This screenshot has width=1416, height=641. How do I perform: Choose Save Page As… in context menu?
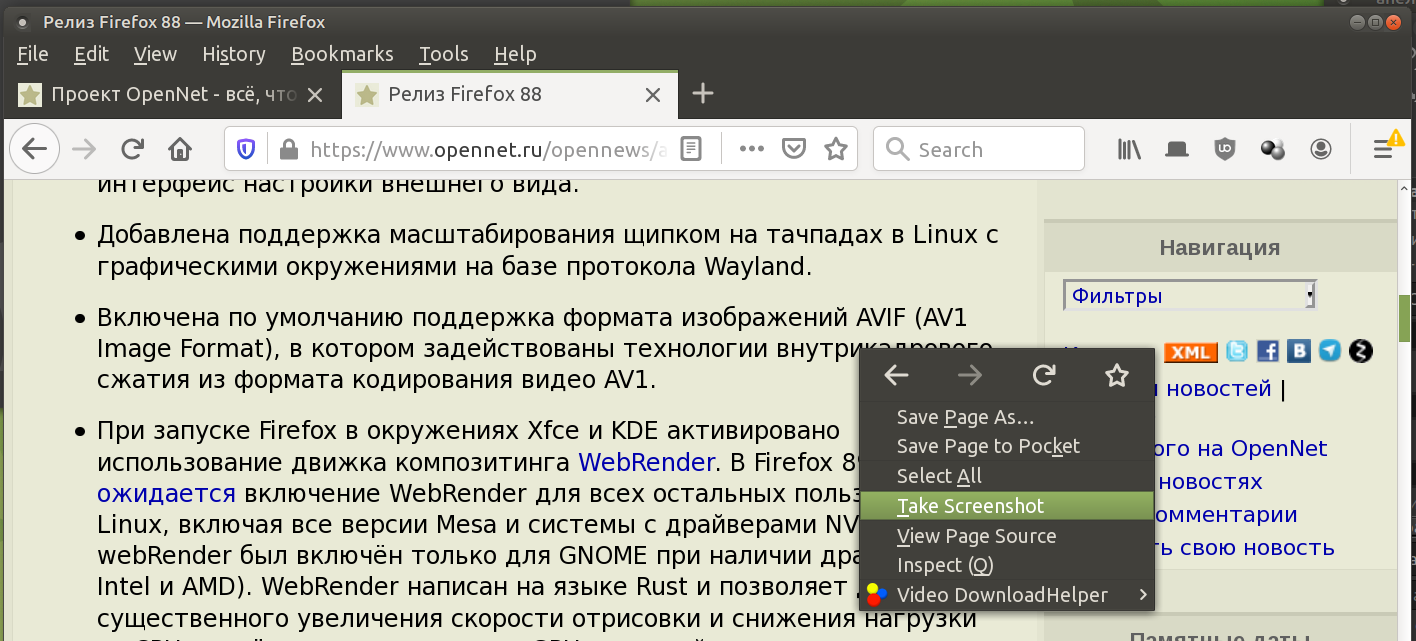1007,417
